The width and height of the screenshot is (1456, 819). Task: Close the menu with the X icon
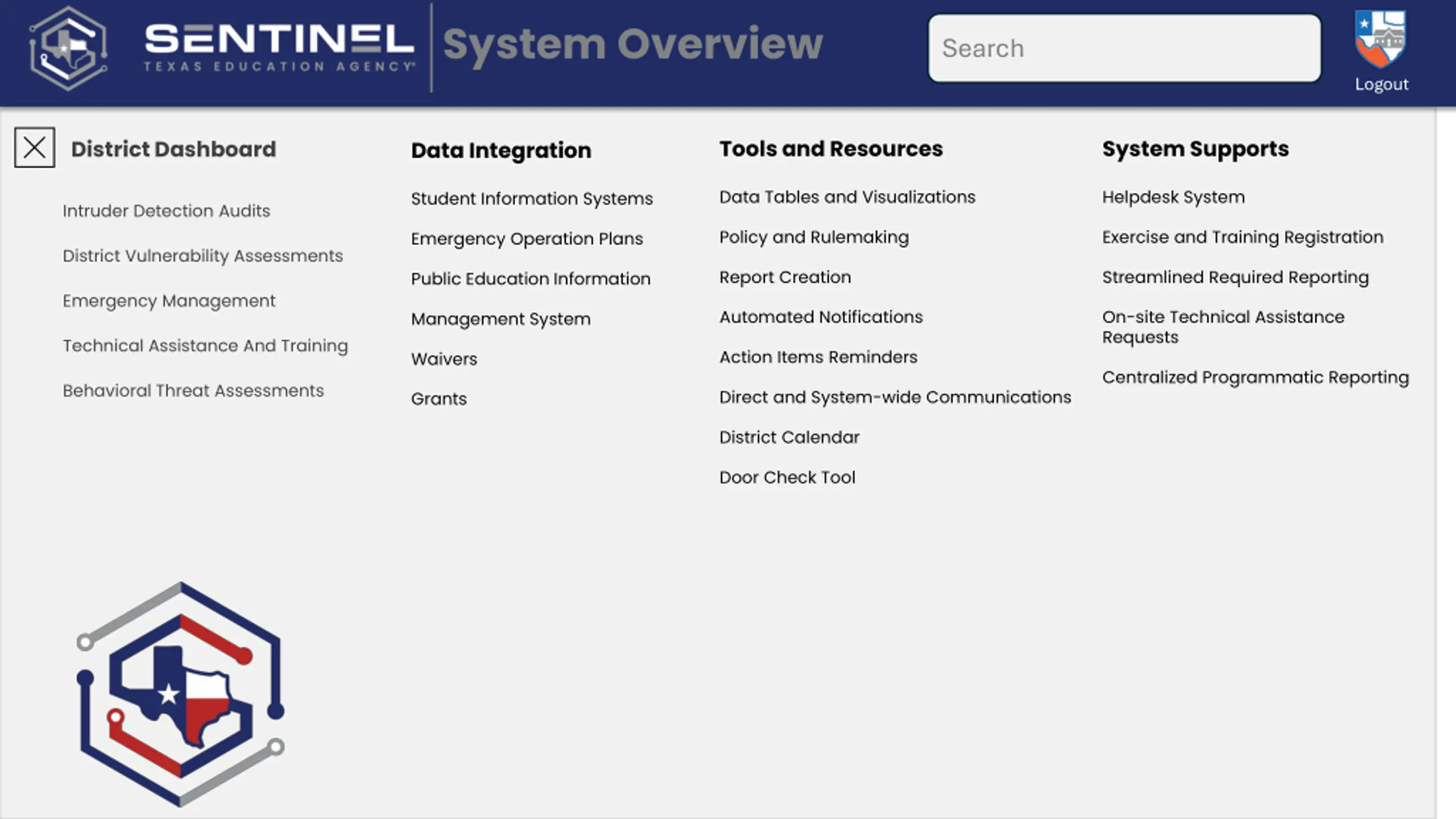click(x=35, y=147)
